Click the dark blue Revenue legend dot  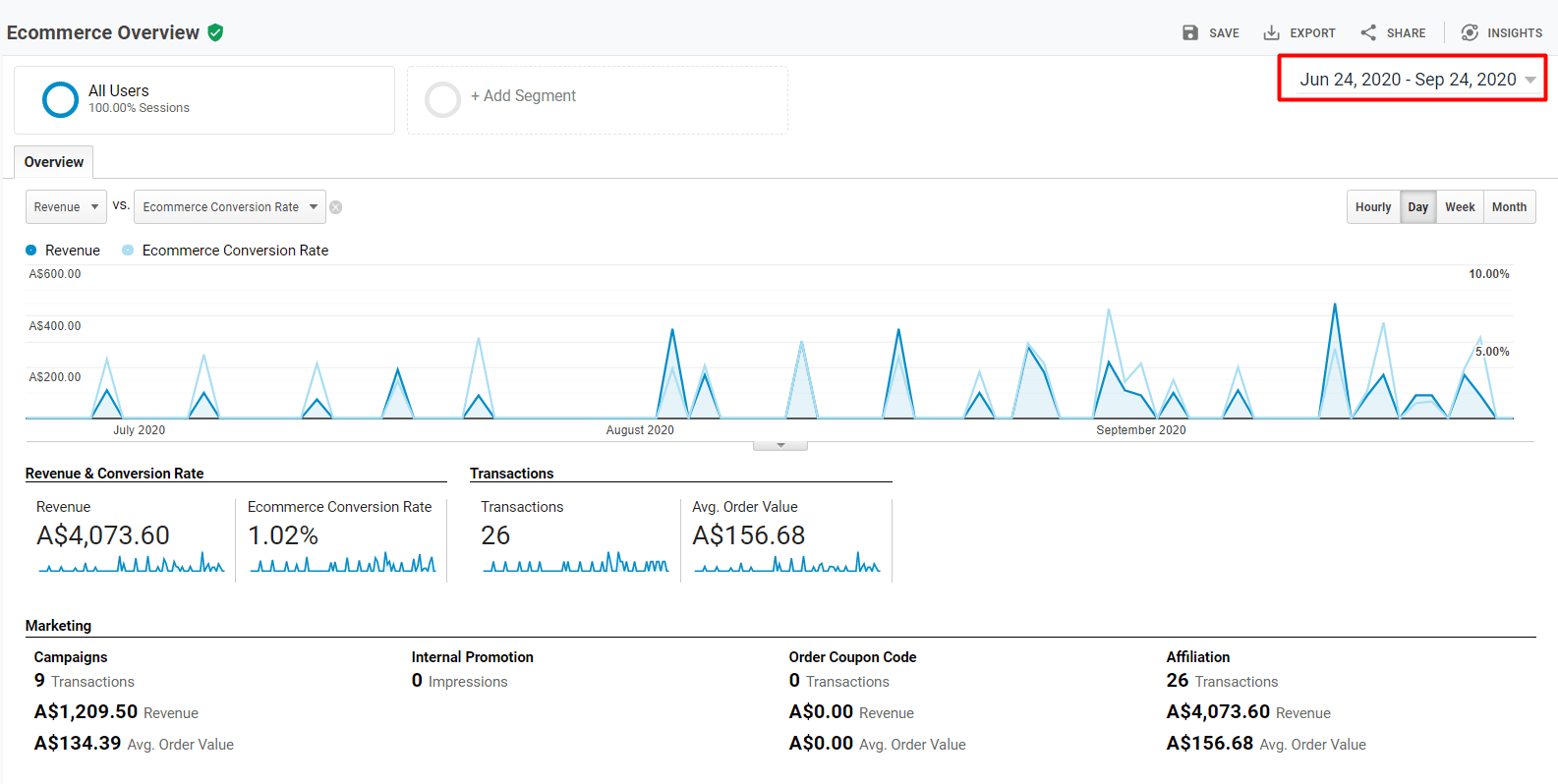(x=31, y=251)
